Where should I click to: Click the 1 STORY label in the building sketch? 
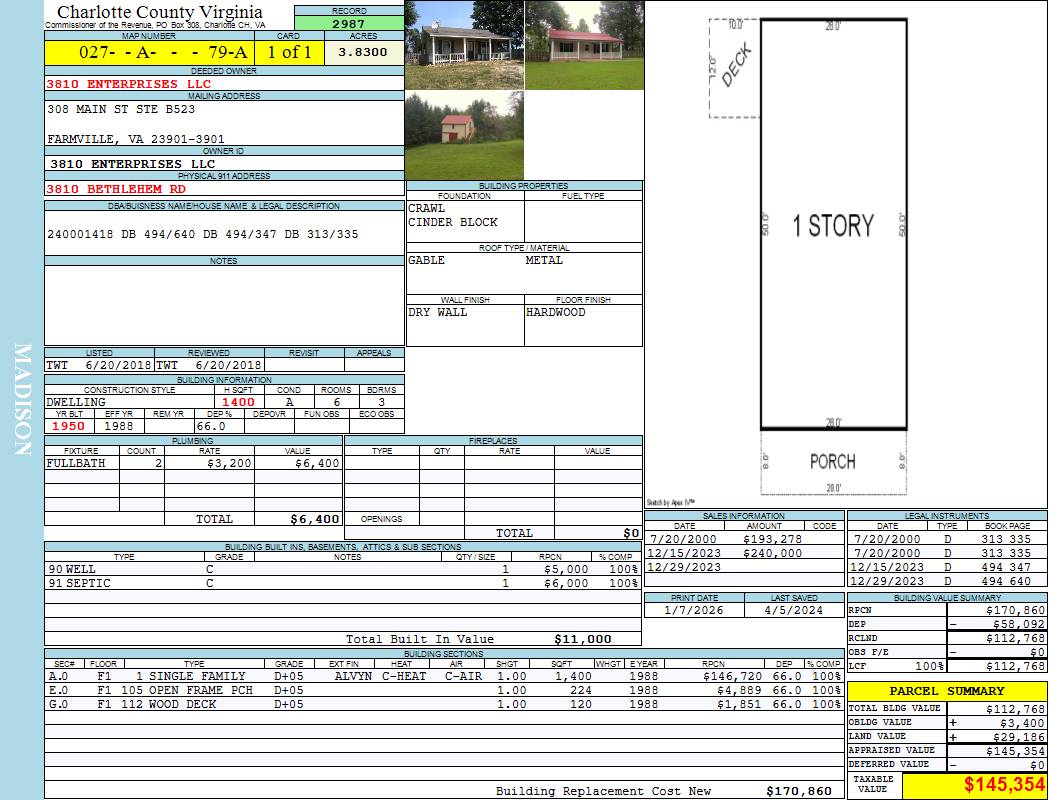[833, 226]
